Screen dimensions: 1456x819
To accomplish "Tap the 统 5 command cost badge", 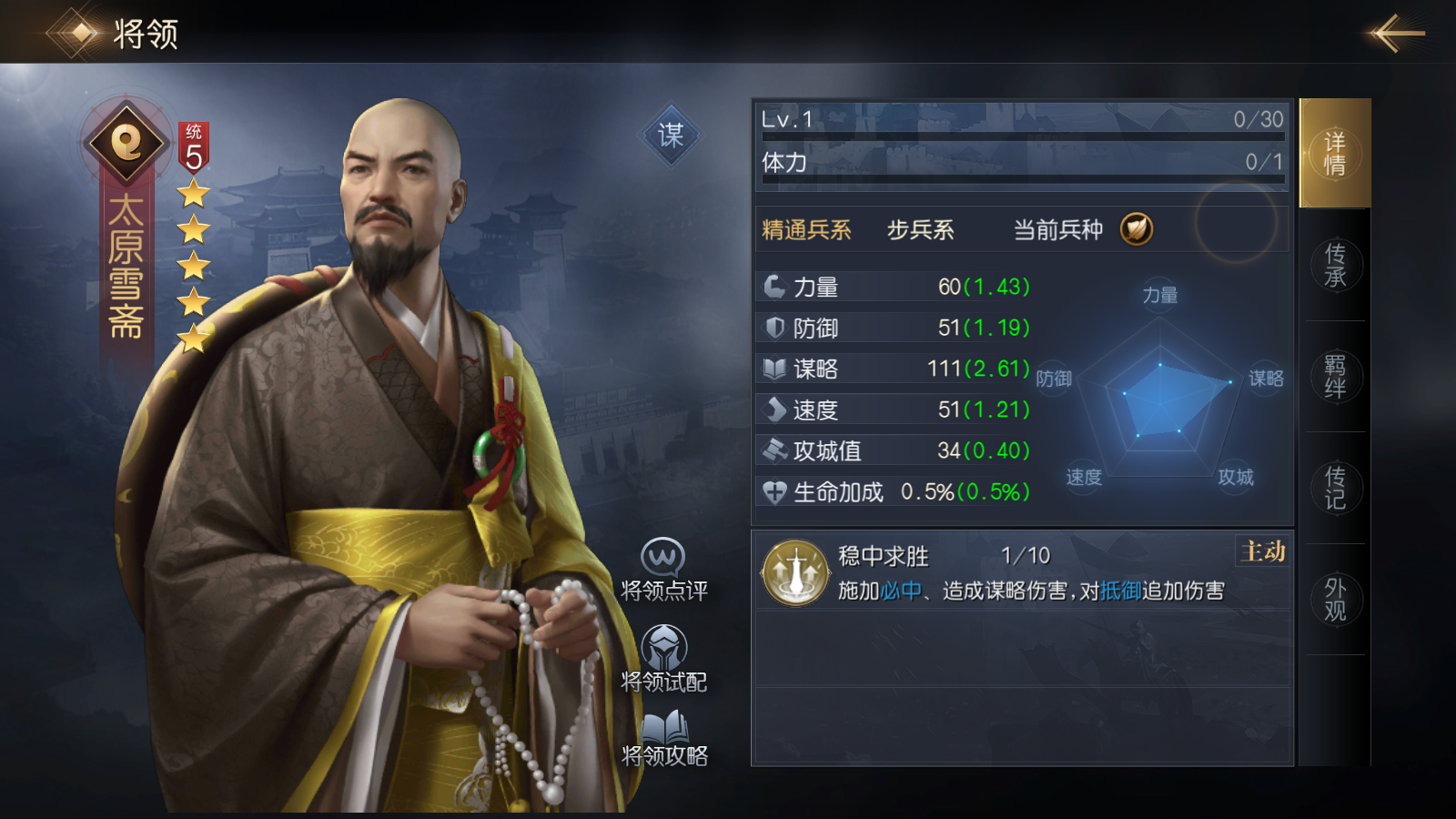I will click(194, 147).
